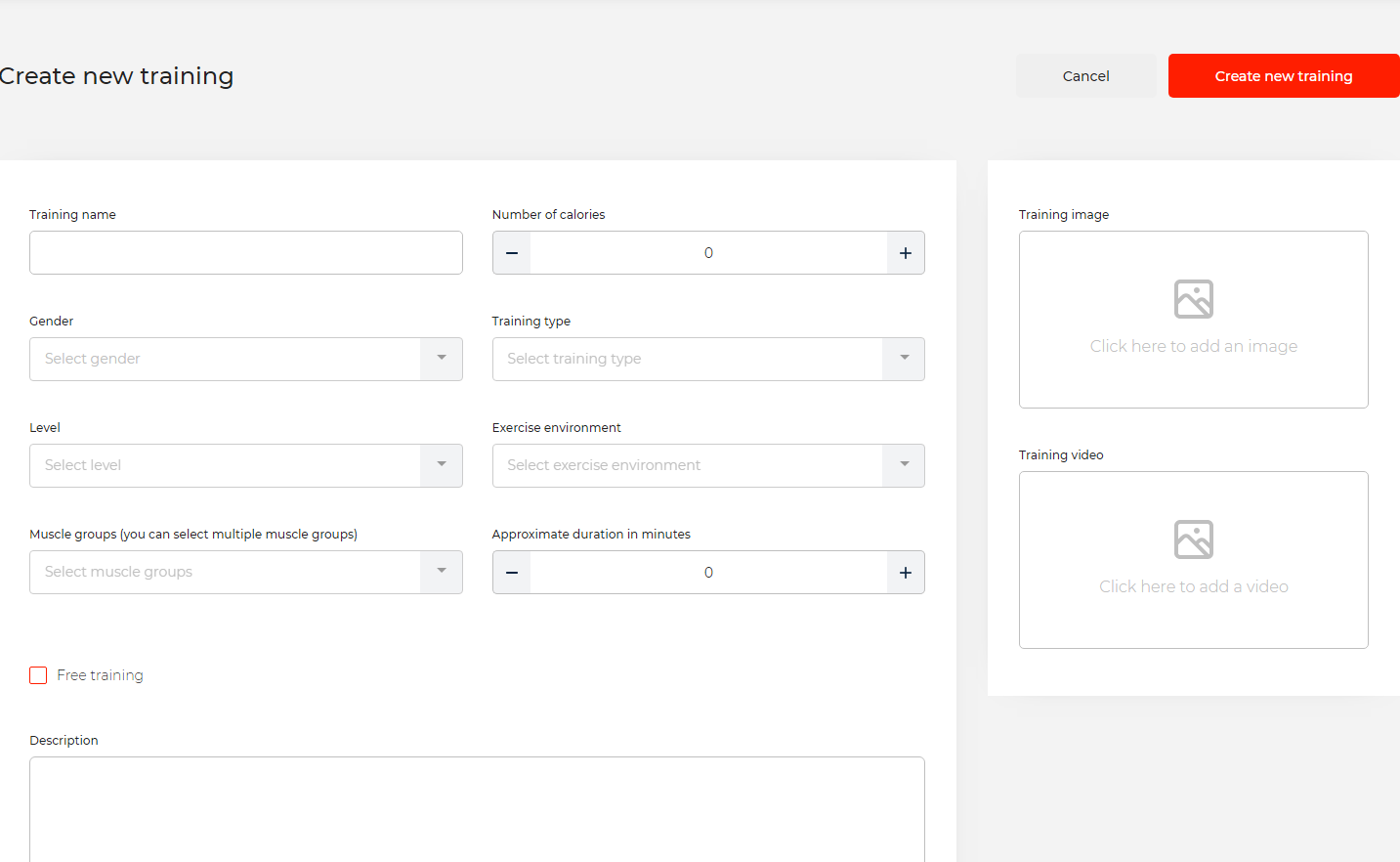Click the Cancel button

point(1085,76)
